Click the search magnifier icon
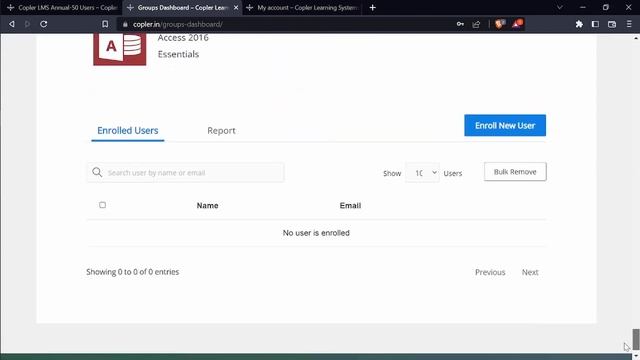 [97, 172]
